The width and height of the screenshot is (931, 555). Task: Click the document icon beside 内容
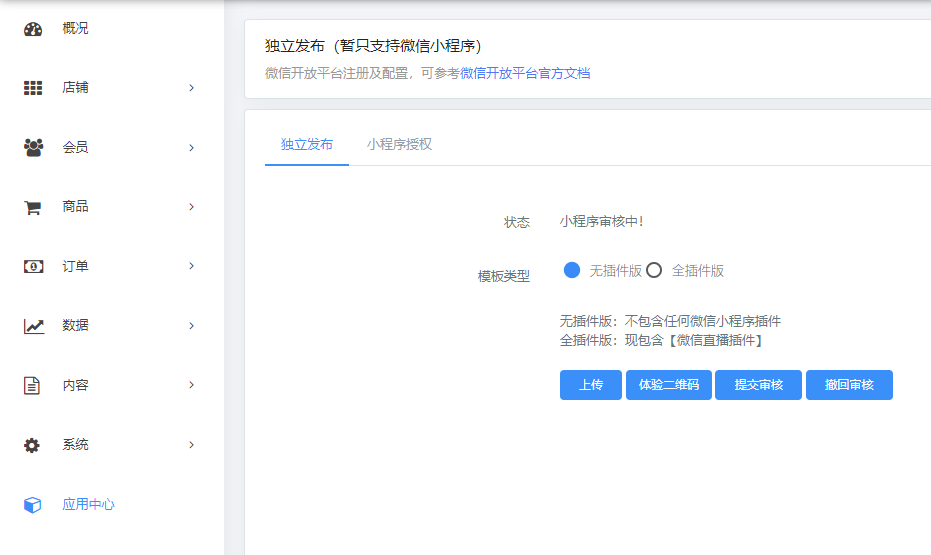33,386
